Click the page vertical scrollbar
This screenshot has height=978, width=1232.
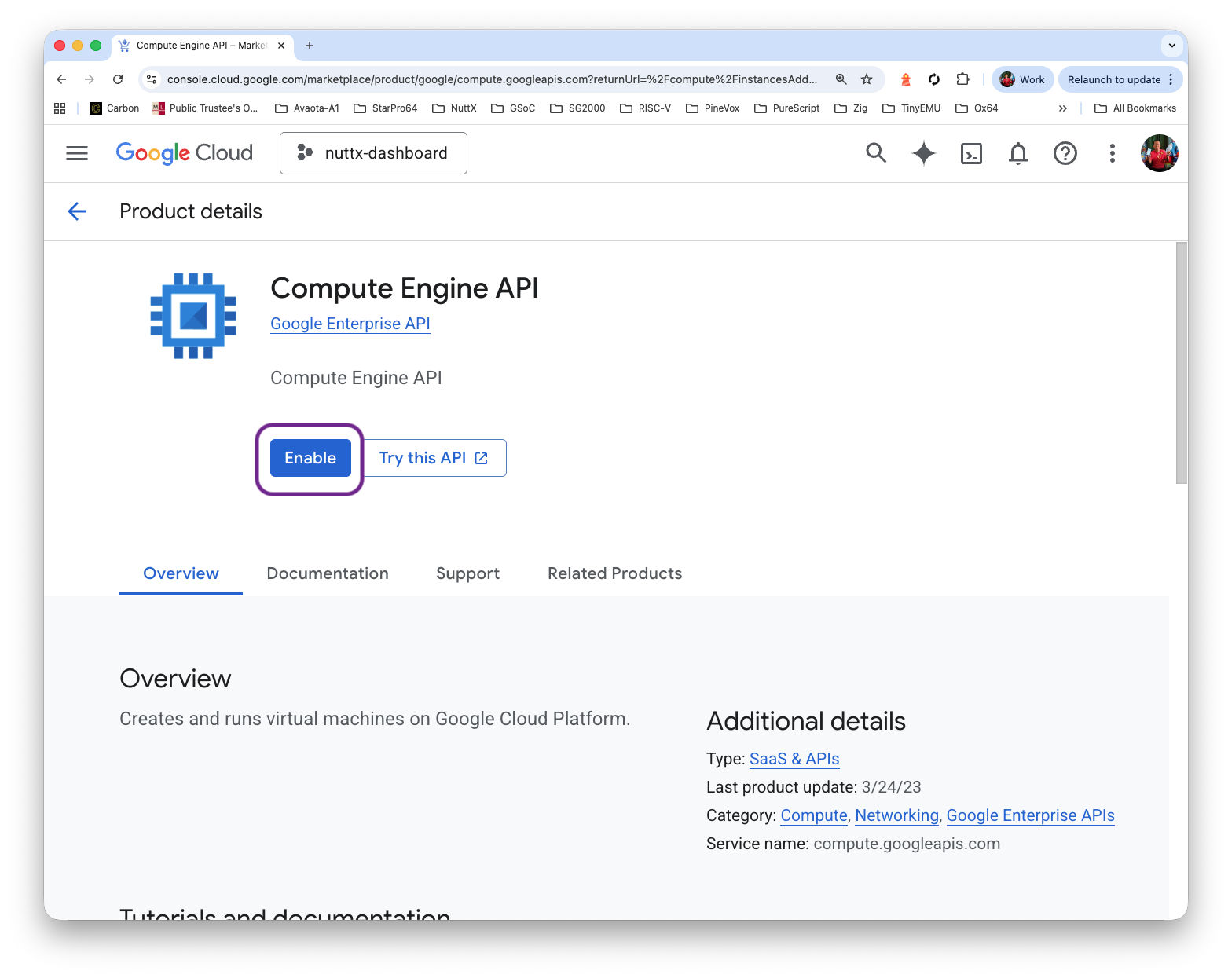pyautogui.click(x=1181, y=363)
